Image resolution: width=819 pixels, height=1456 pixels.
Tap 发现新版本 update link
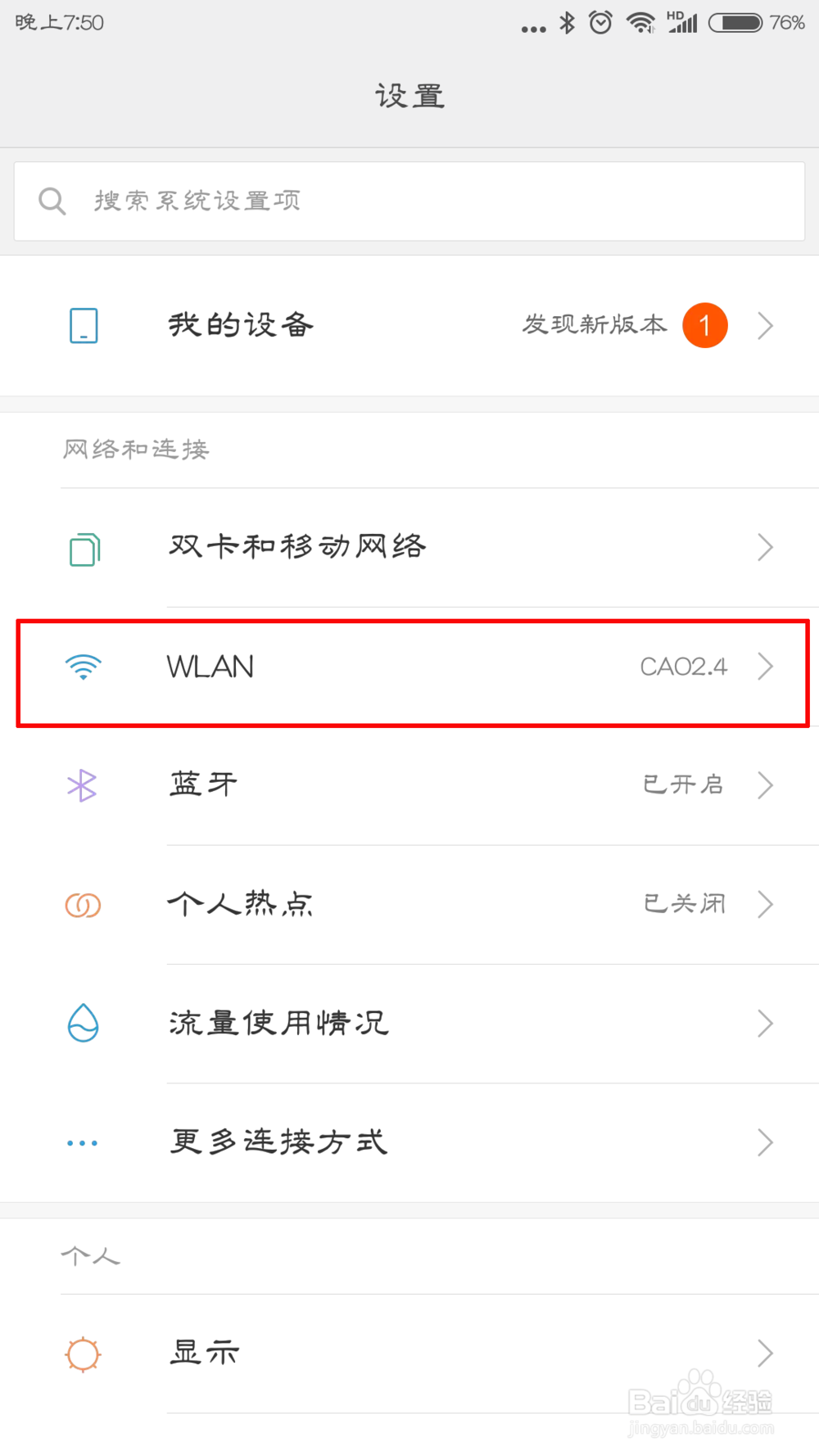pos(595,325)
